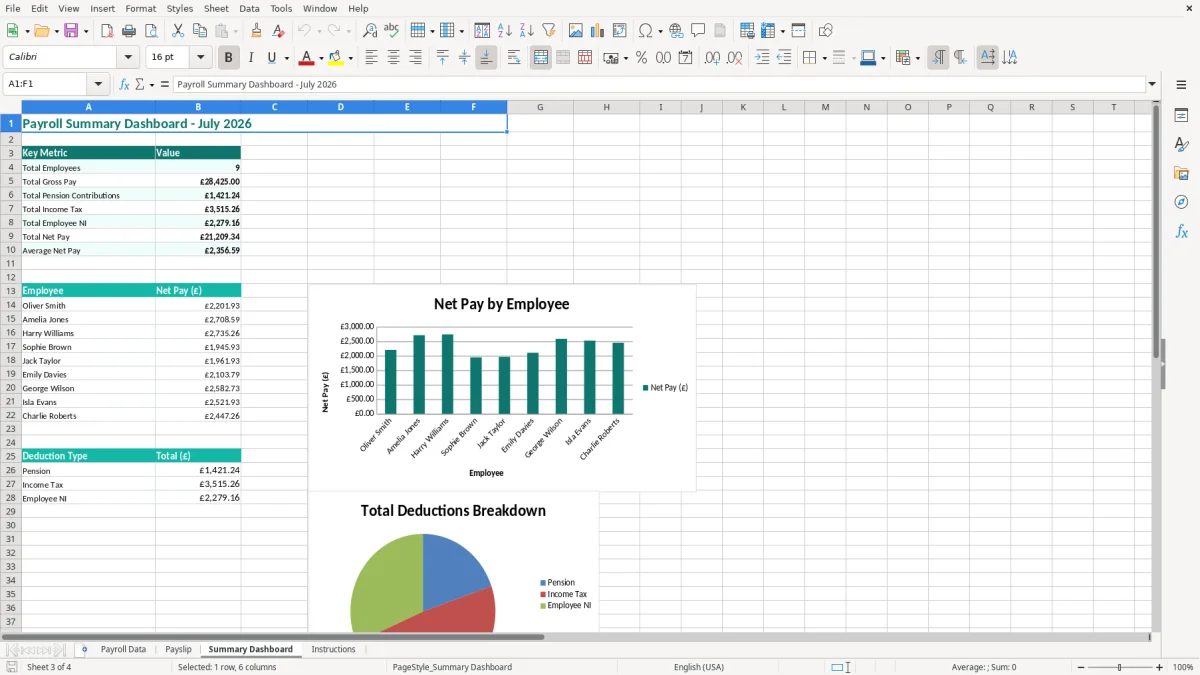Click the Add Decimal Place icon
Image resolution: width=1200 pixels, height=675 pixels.
click(712, 58)
